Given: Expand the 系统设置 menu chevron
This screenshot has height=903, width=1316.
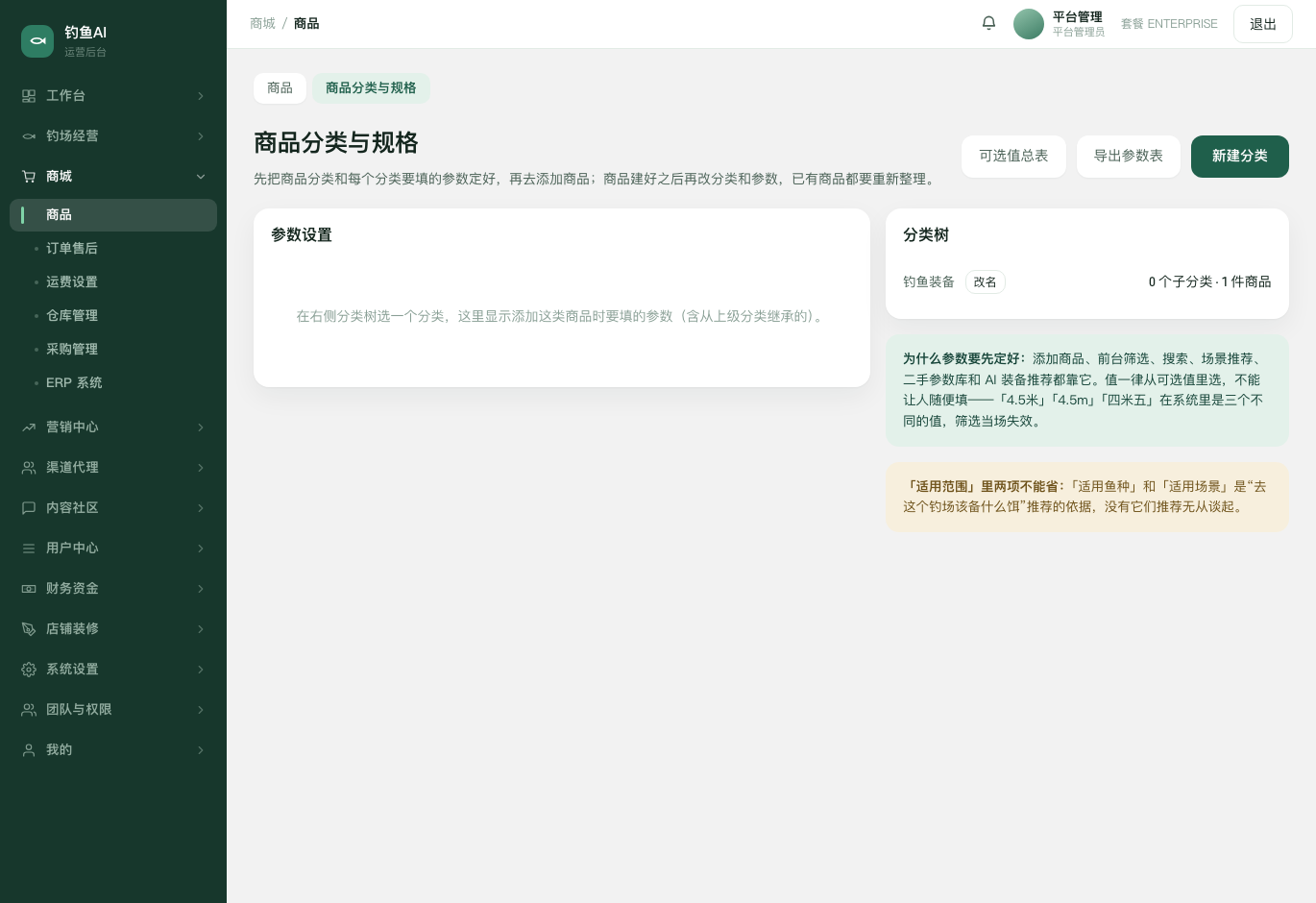Looking at the screenshot, I should [x=201, y=670].
